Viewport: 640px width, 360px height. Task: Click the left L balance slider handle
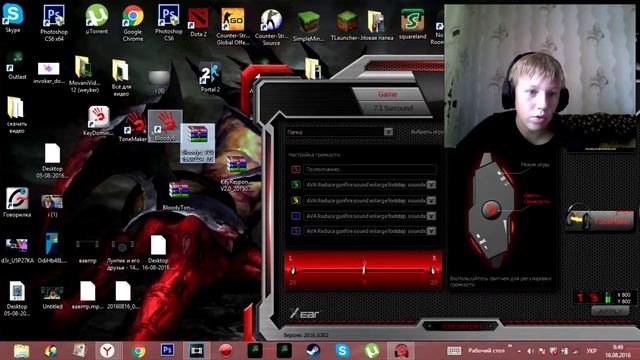point(293,270)
